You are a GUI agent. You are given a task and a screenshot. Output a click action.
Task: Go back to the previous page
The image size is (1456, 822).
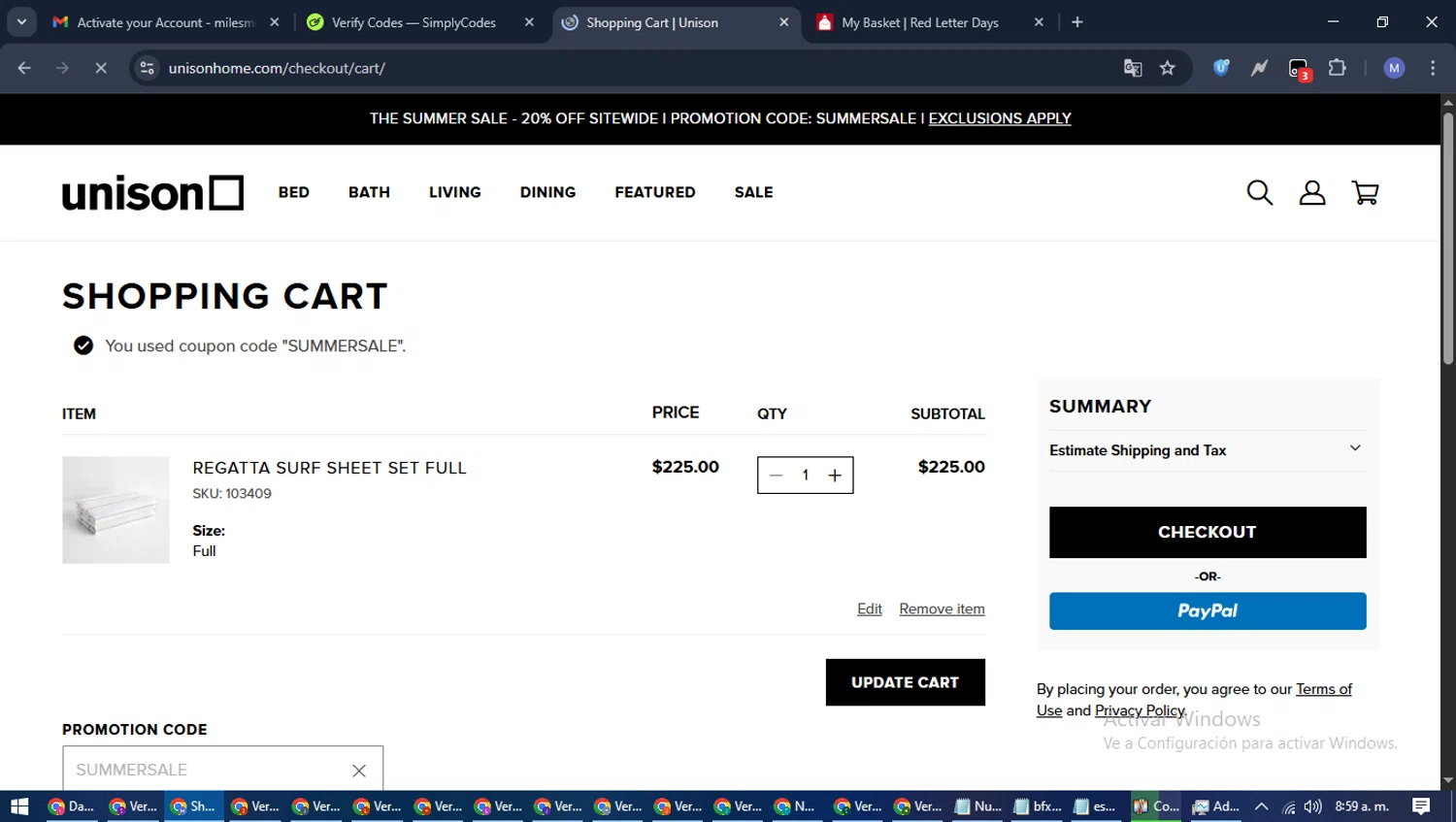point(24,68)
